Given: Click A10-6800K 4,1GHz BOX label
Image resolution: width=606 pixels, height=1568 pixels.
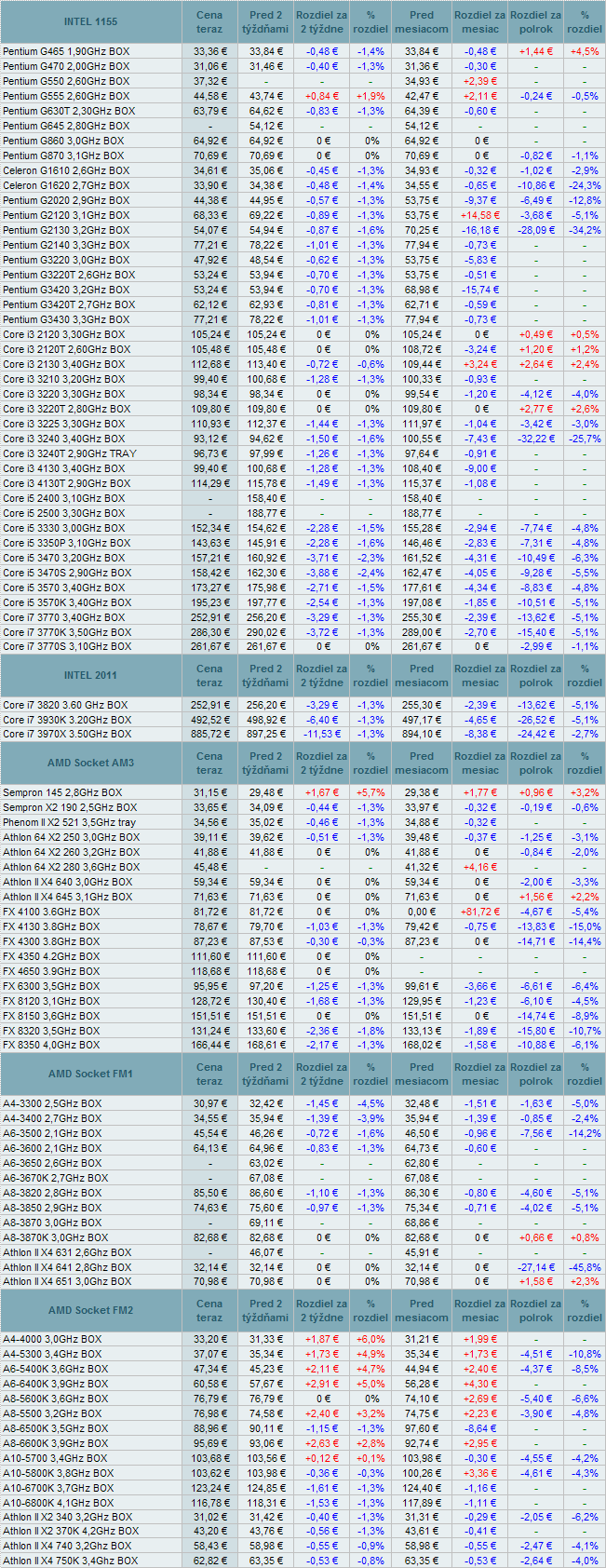Looking at the screenshot, I should click(59, 1503).
